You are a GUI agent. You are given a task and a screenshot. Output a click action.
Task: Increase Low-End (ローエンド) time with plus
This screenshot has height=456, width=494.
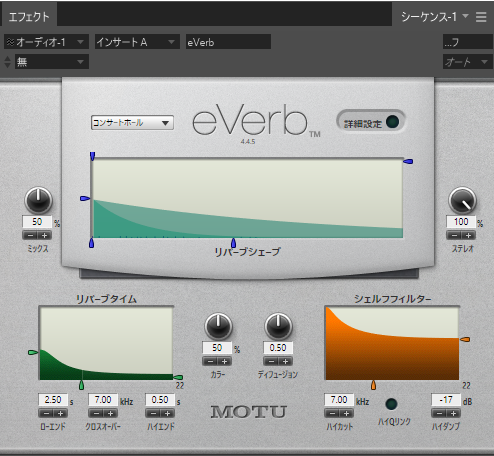[61, 413]
